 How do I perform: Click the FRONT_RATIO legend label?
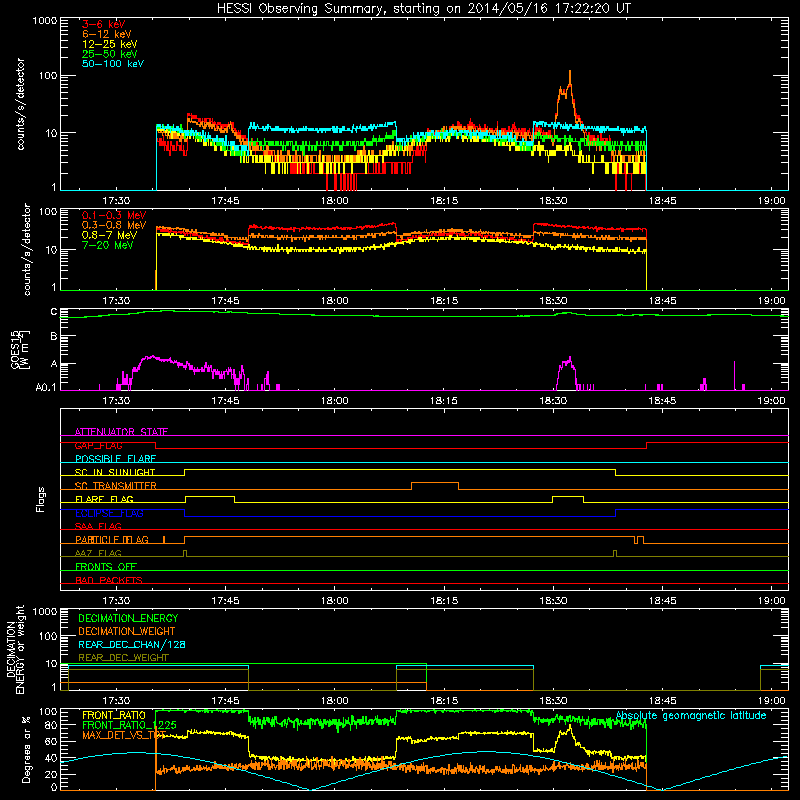point(114,715)
